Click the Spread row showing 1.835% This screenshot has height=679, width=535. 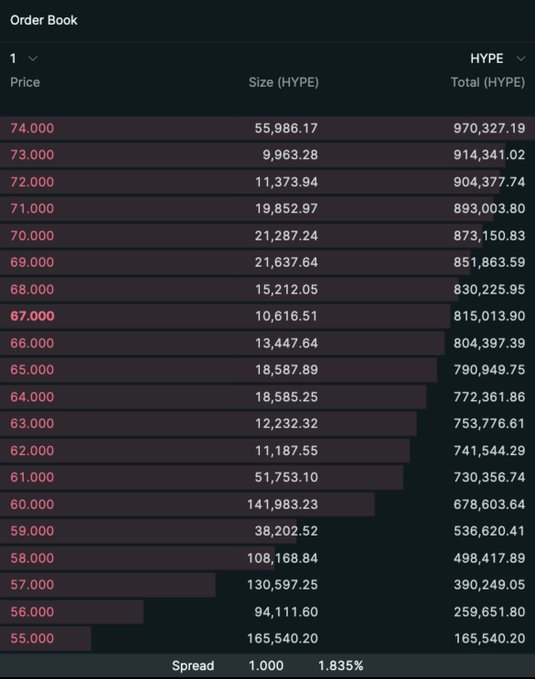267,666
